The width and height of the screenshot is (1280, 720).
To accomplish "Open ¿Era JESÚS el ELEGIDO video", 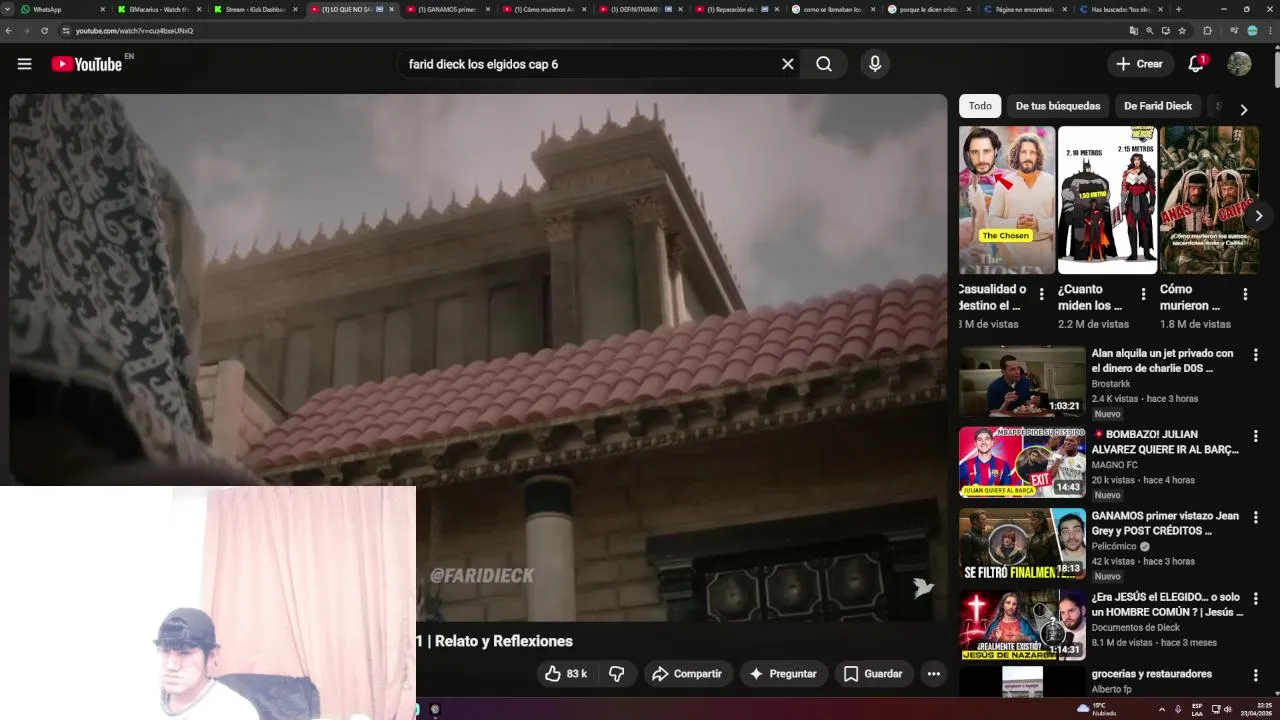I will (x=1167, y=604).
